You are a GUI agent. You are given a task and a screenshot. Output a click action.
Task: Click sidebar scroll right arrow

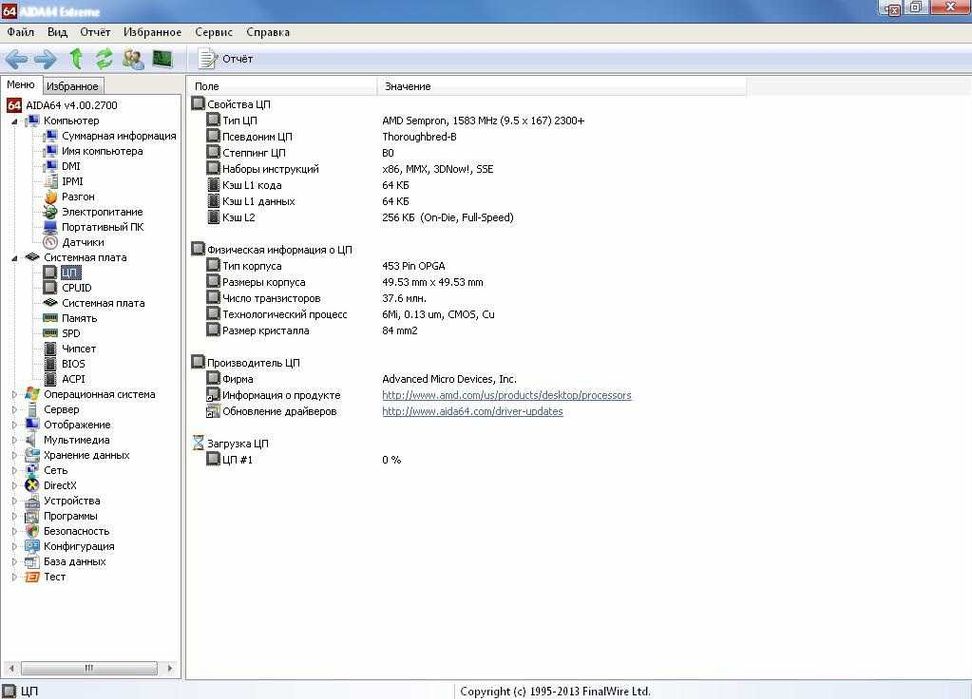[x=170, y=668]
